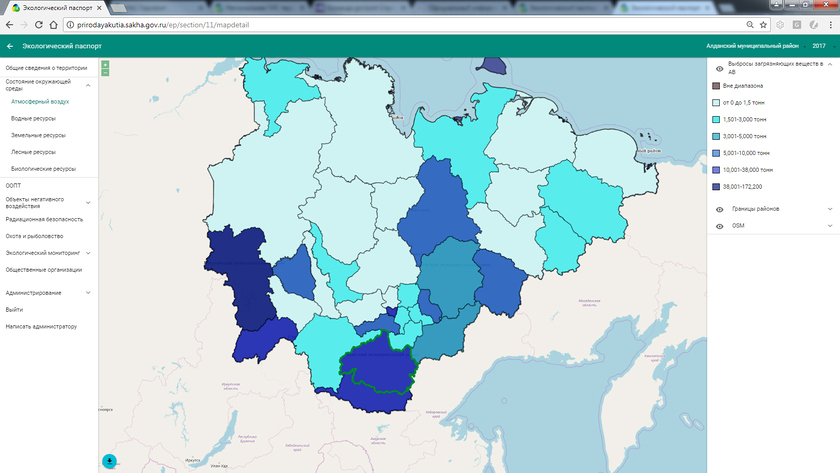The height and width of the screenshot is (473, 840).
Task: Open Chrome's three-dot menu
Action: point(830,24)
